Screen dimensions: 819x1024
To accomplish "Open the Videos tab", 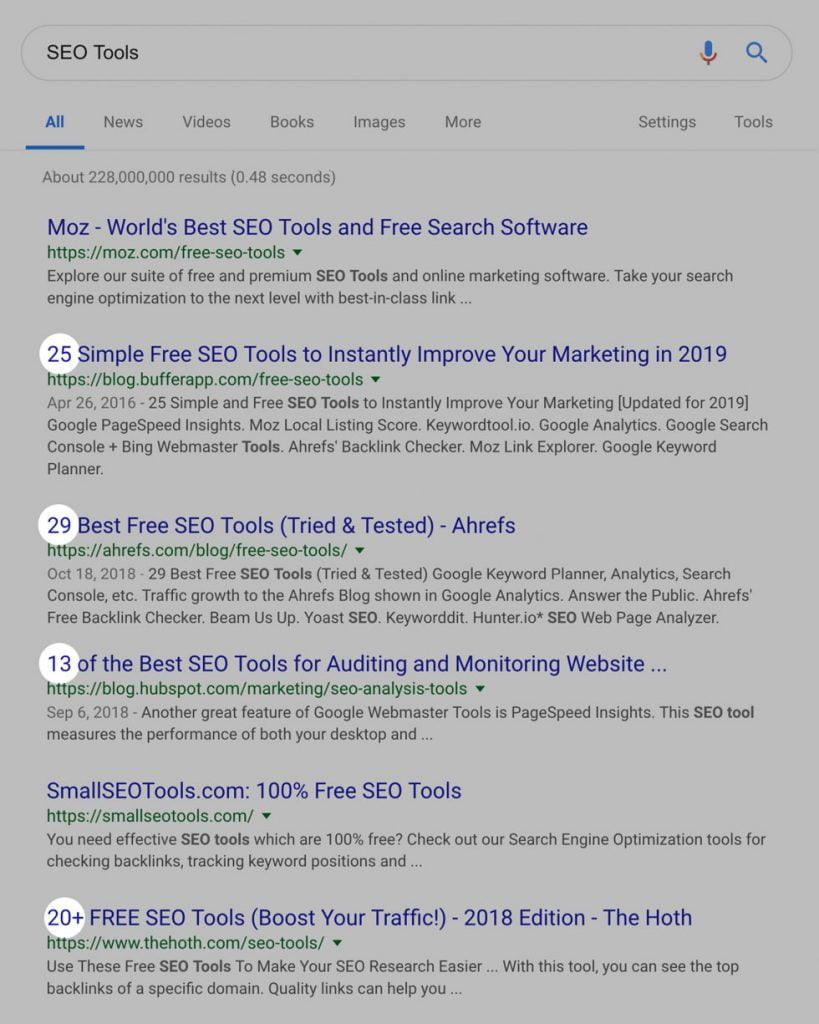I will (206, 122).
